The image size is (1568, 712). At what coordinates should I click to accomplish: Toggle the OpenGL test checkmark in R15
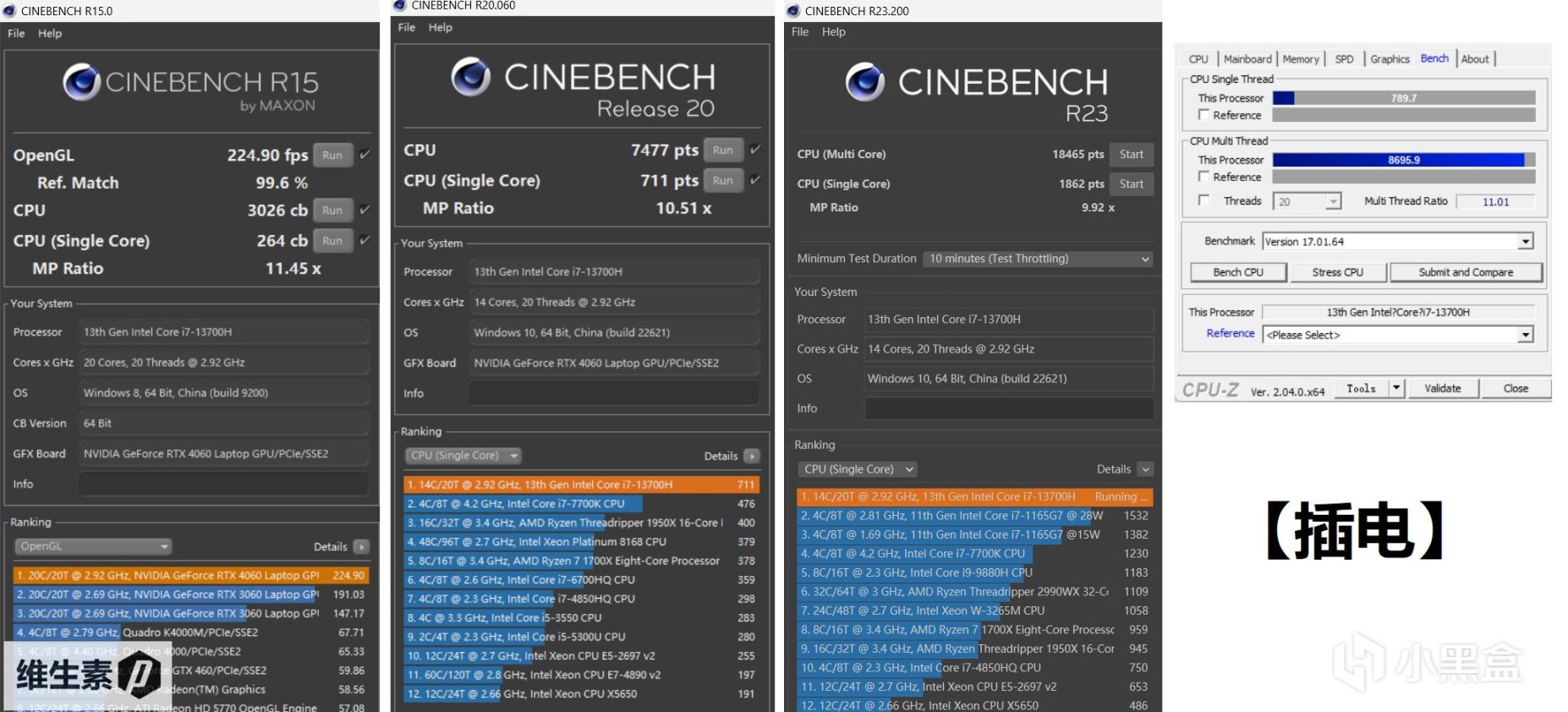pos(365,155)
